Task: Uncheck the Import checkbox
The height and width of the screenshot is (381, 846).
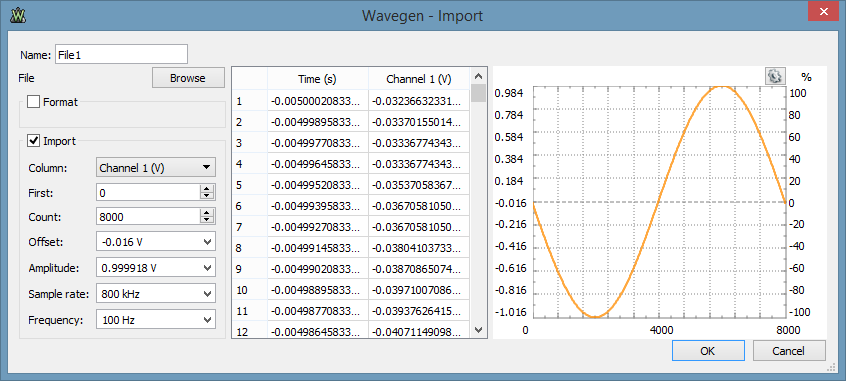Action: point(33,141)
